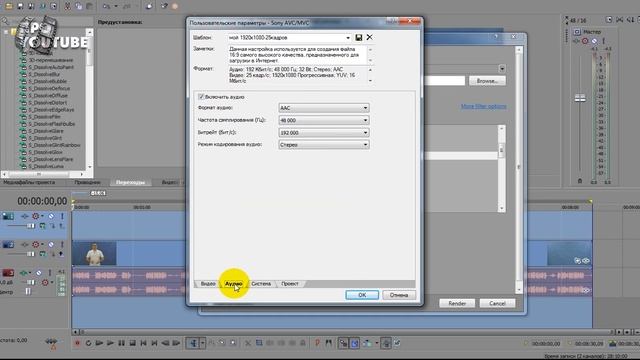Click the record button in transport bar
640x360 pixels.
77,343
